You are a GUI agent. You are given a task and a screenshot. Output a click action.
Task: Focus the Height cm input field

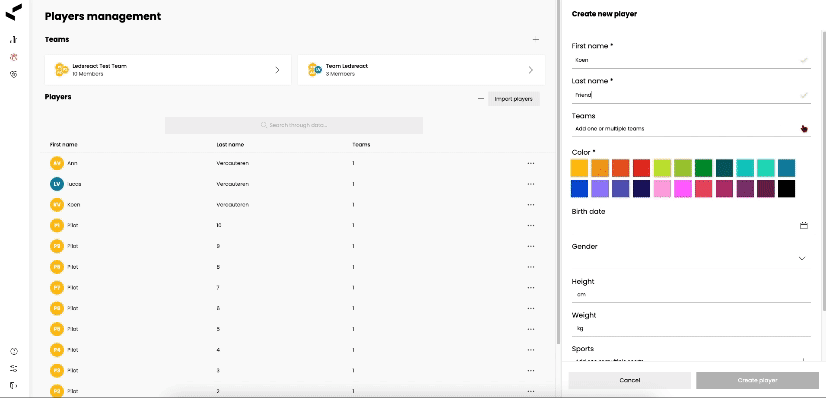(691, 295)
